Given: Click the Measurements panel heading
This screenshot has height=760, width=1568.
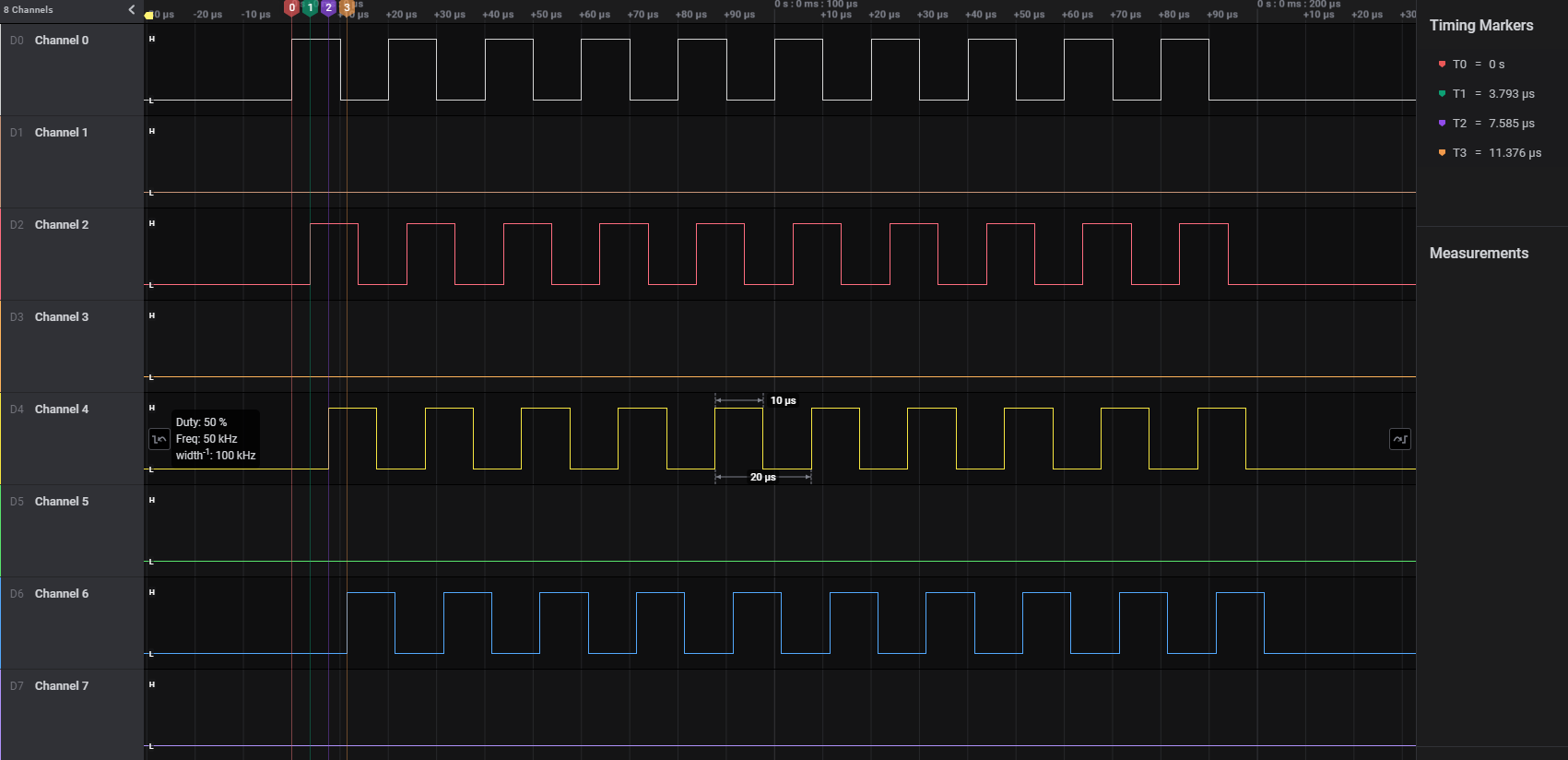Looking at the screenshot, I should click(1479, 254).
